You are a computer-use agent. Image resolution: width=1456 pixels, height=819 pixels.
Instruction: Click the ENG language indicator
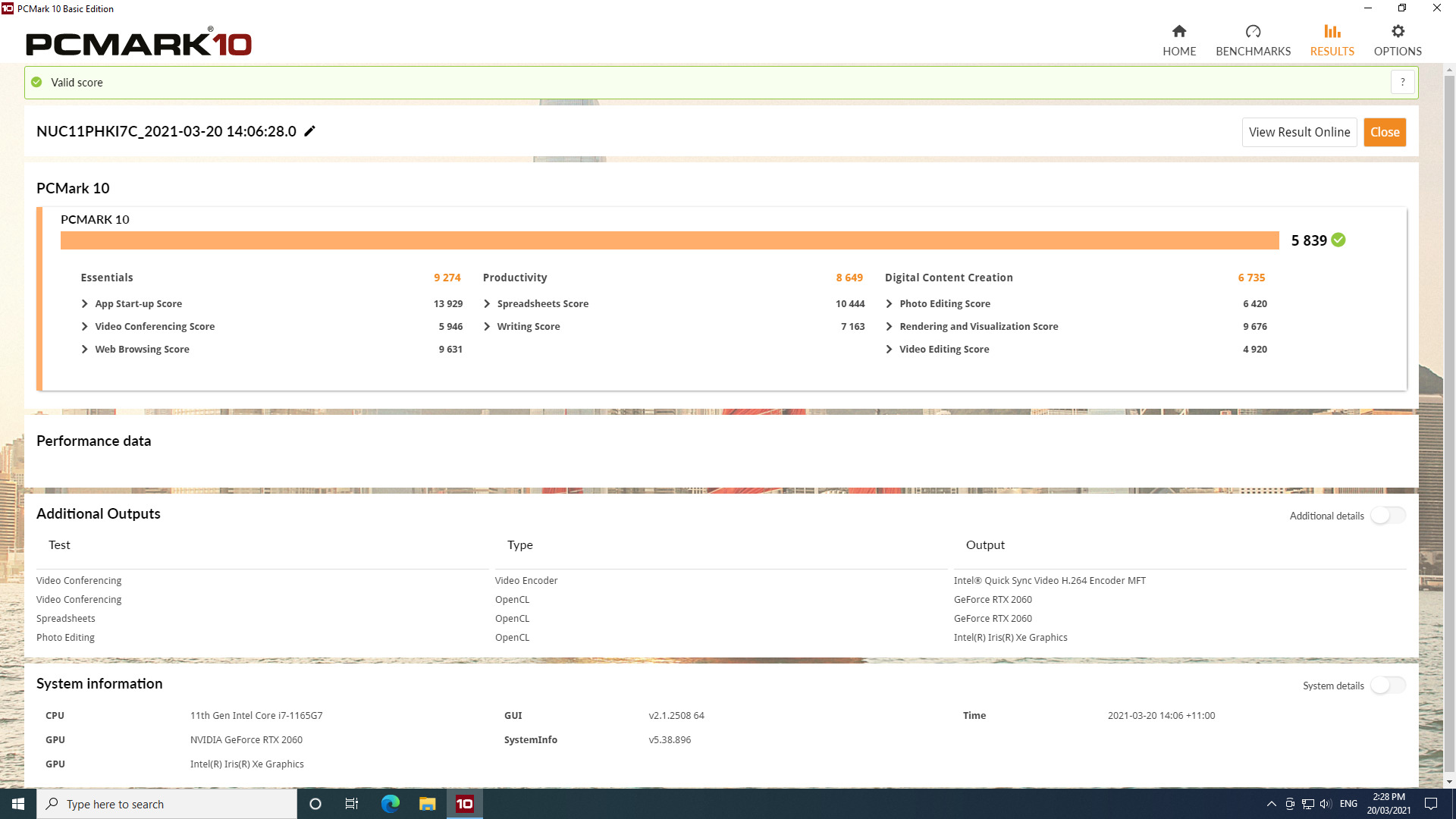[1348, 804]
